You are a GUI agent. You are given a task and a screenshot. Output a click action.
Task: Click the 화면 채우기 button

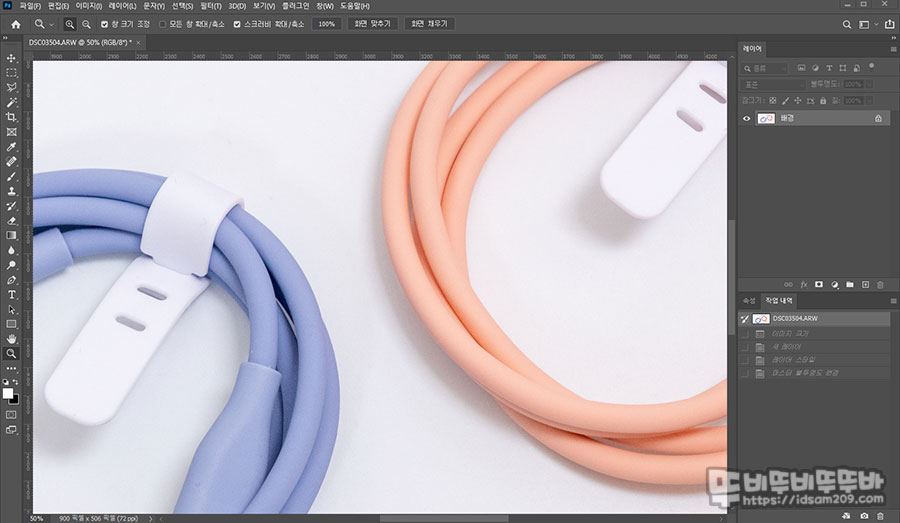[x=429, y=24]
